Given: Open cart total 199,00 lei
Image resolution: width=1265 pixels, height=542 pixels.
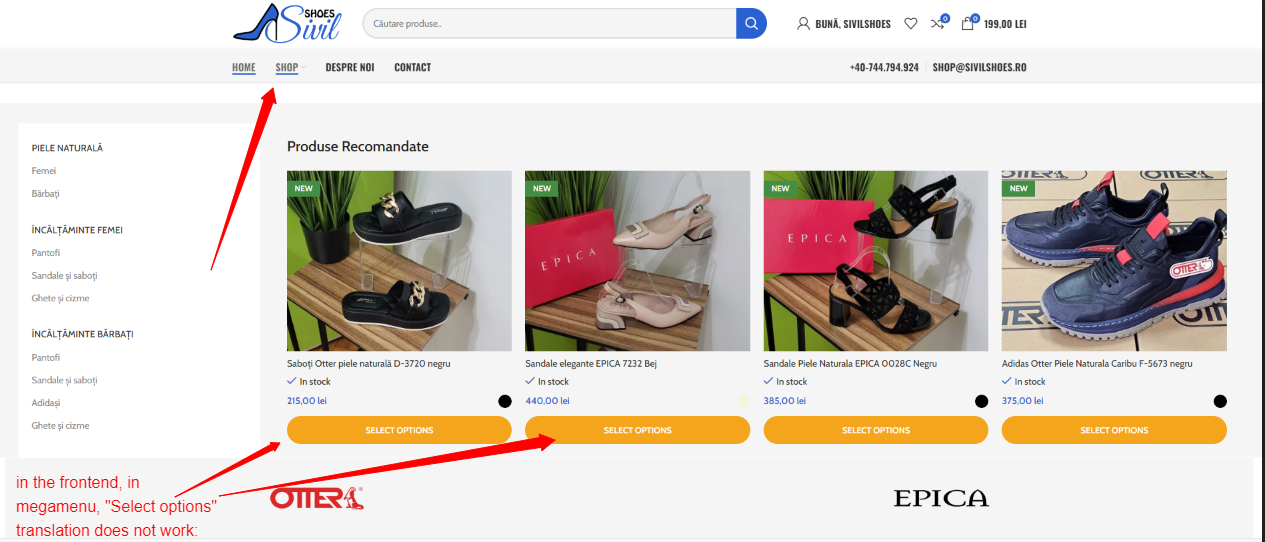Looking at the screenshot, I should (x=1005, y=24).
